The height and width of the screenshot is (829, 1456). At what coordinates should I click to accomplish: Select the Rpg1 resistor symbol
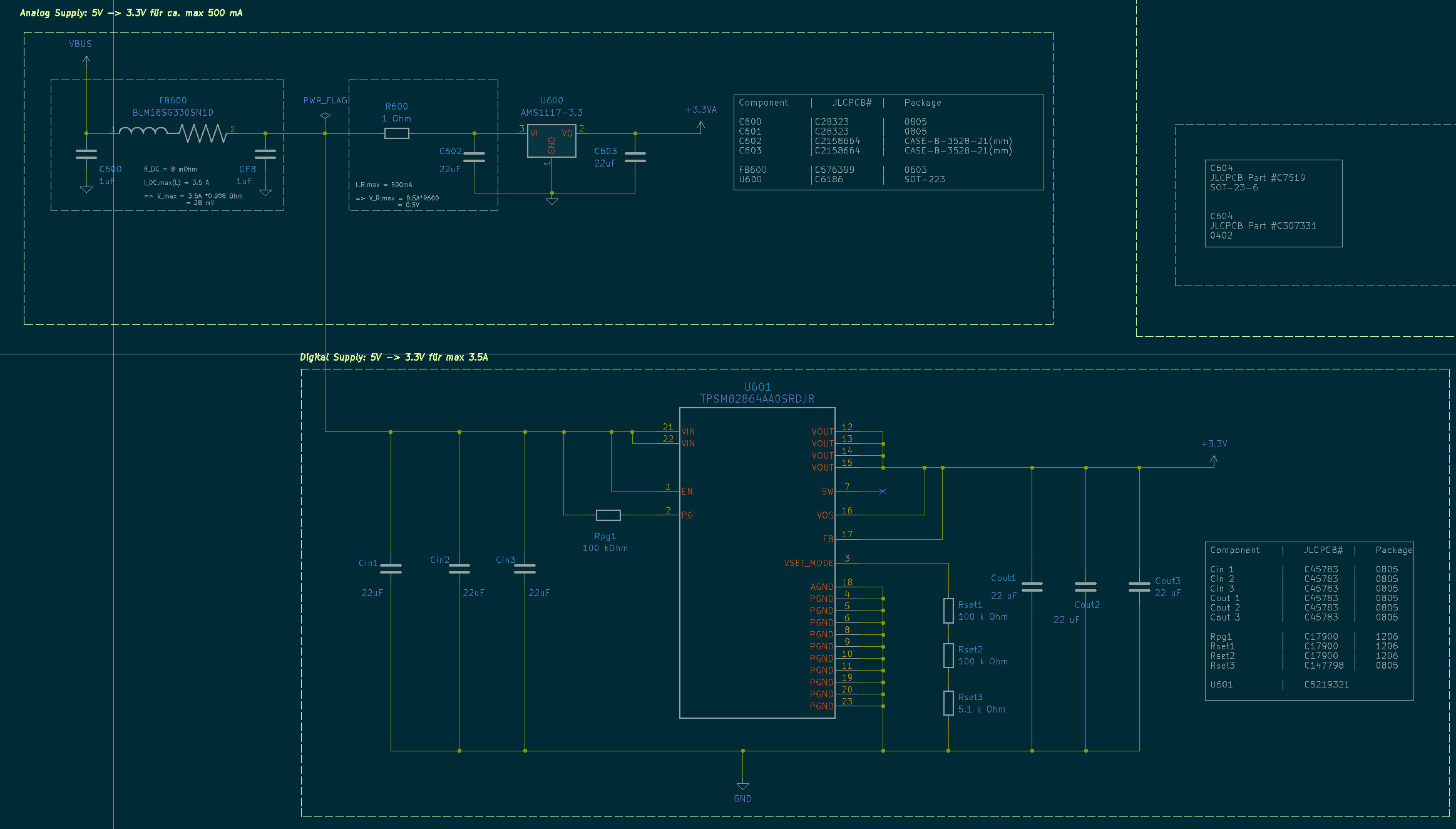click(608, 515)
